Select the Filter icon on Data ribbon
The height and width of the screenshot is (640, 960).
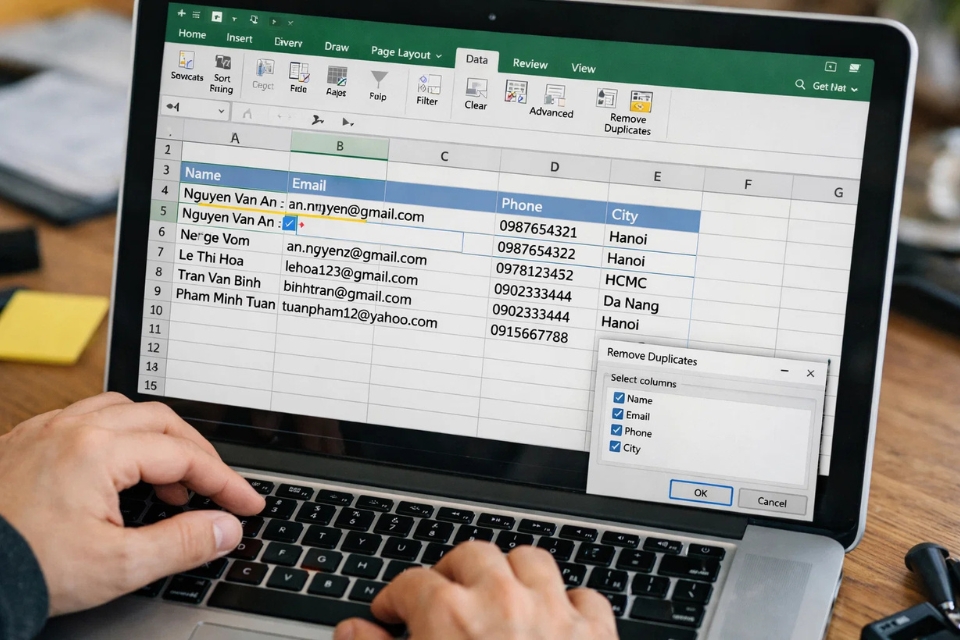pyautogui.click(x=427, y=86)
